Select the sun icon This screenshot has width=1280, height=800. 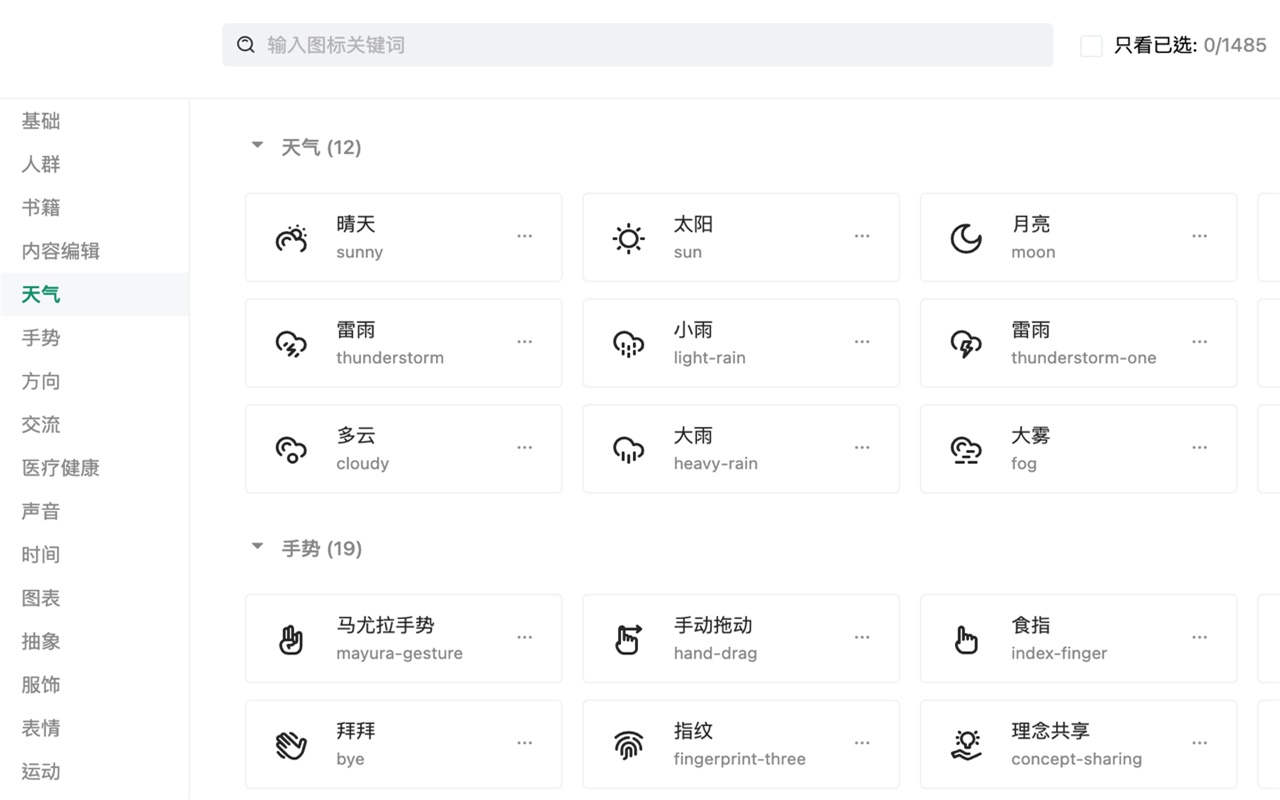point(629,238)
